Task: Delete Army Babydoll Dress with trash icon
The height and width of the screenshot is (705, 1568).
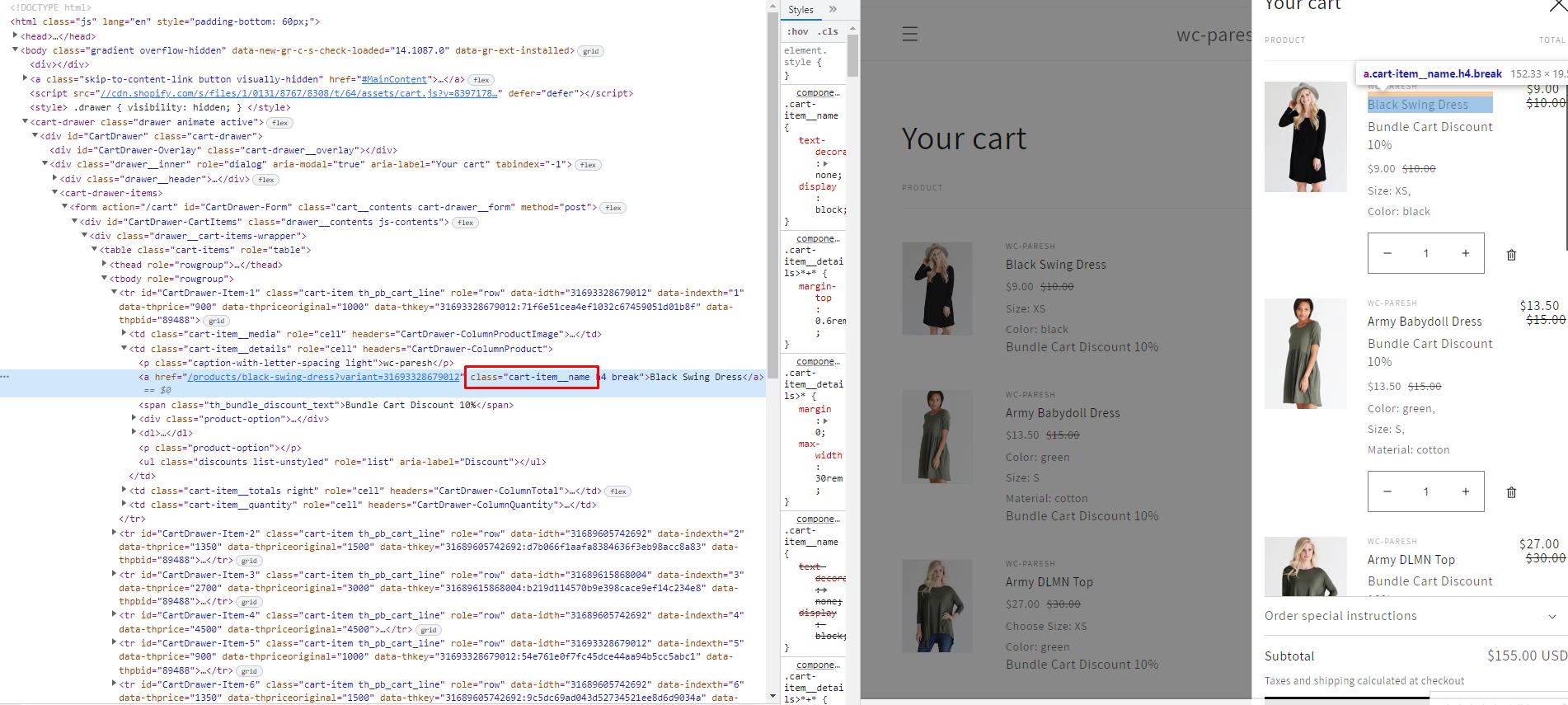Action: click(1511, 492)
